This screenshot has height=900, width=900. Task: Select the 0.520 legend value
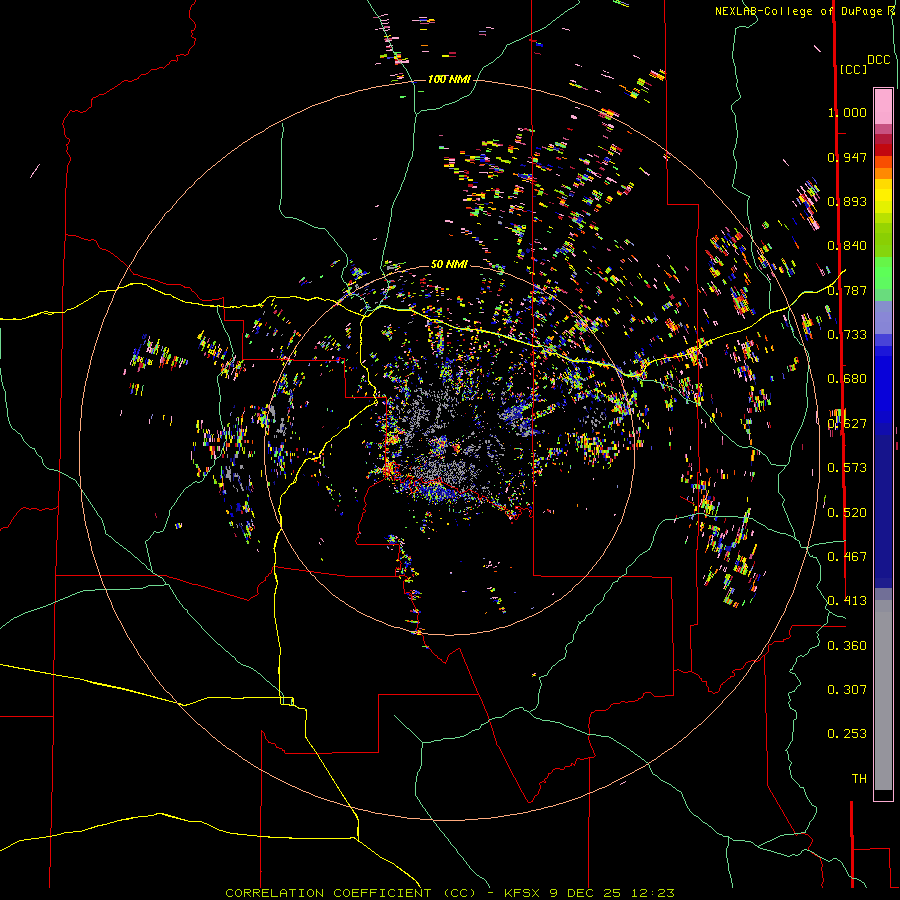(847, 513)
